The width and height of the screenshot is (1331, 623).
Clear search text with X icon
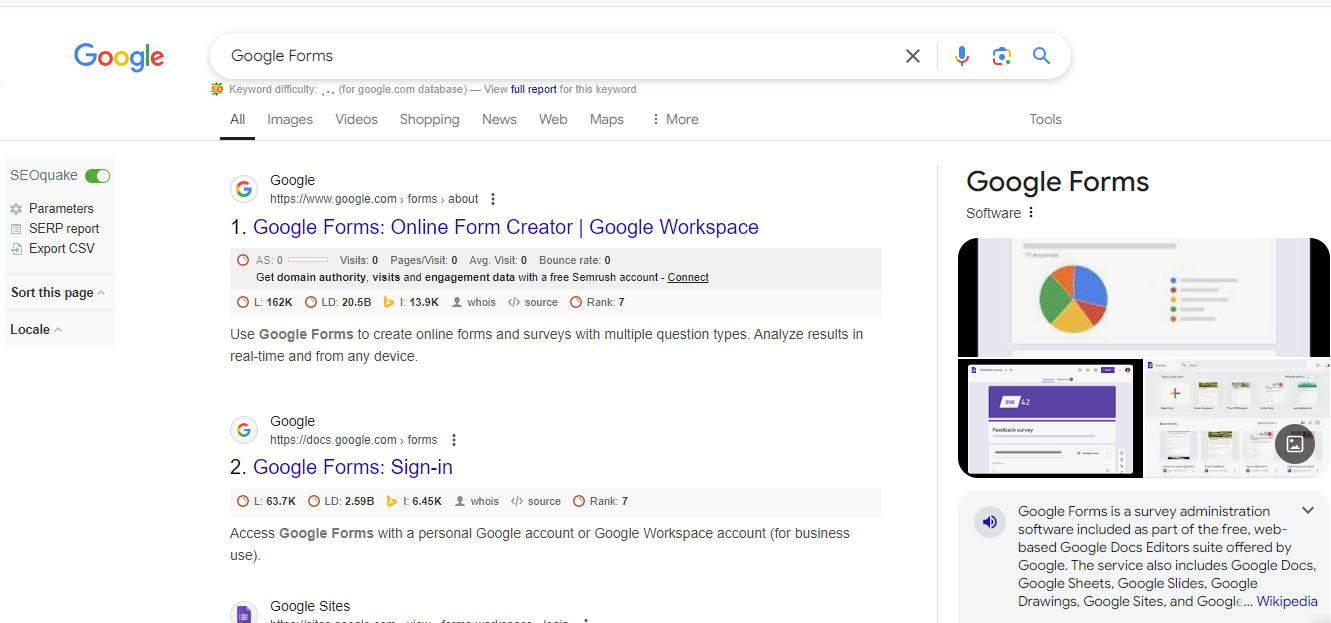912,56
